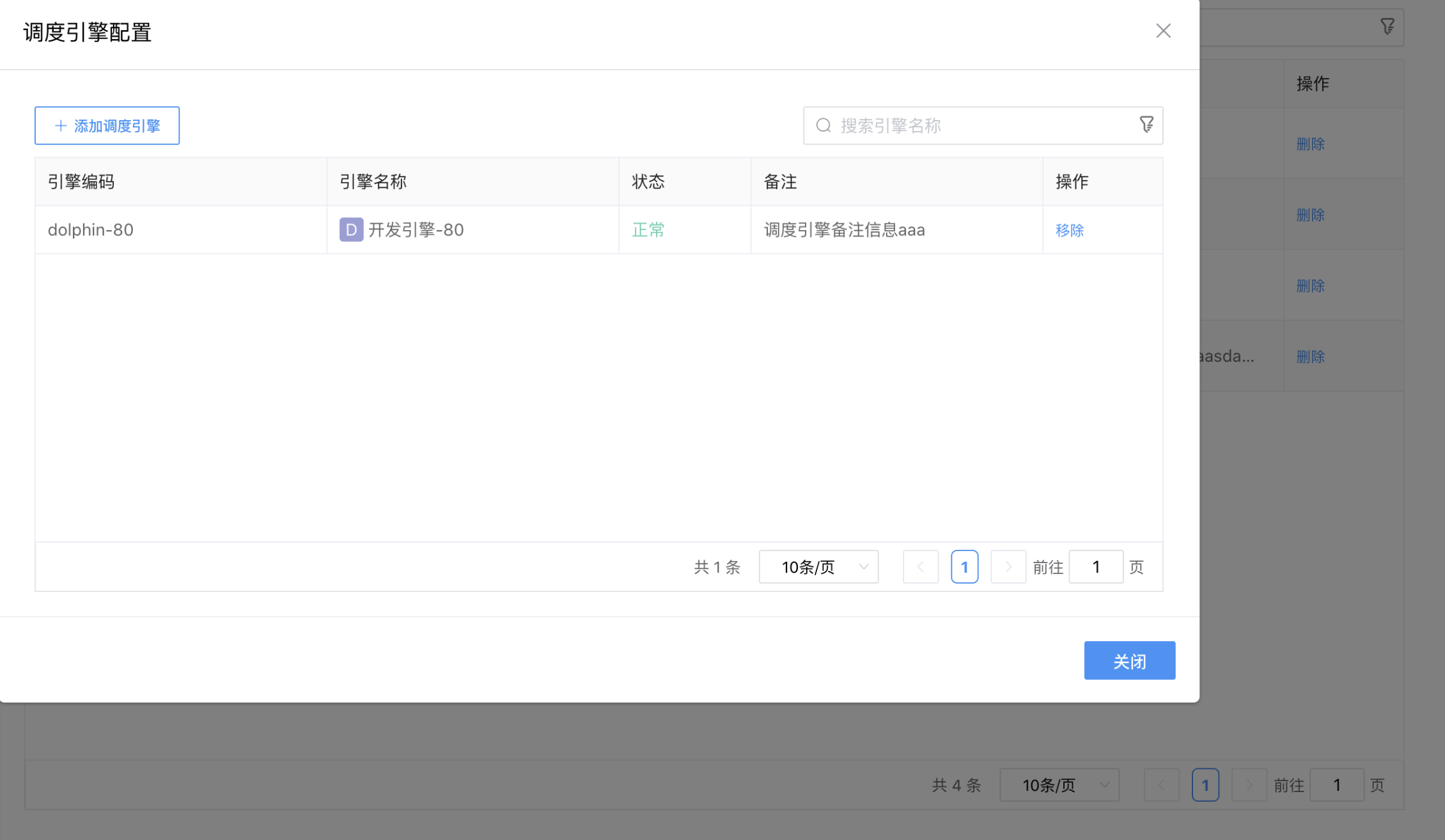Image resolution: width=1445 pixels, height=840 pixels.
Task: Expand the chevron on the dialog's page size selector
Action: coord(864,566)
